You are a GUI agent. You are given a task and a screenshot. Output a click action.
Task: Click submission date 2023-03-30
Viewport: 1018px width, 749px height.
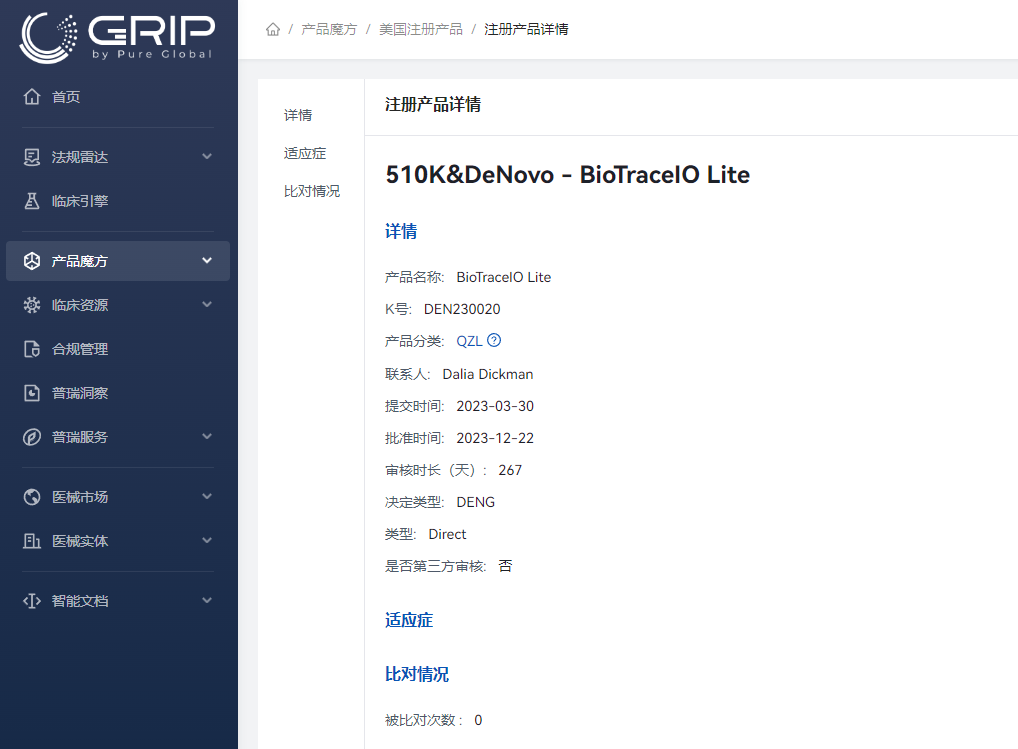[495, 406]
